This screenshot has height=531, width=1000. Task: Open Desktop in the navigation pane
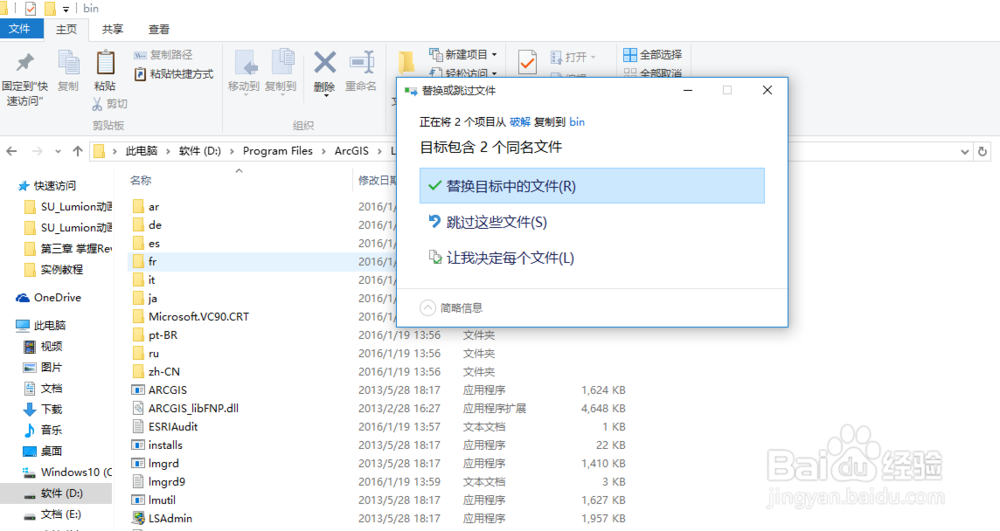click(43, 451)
